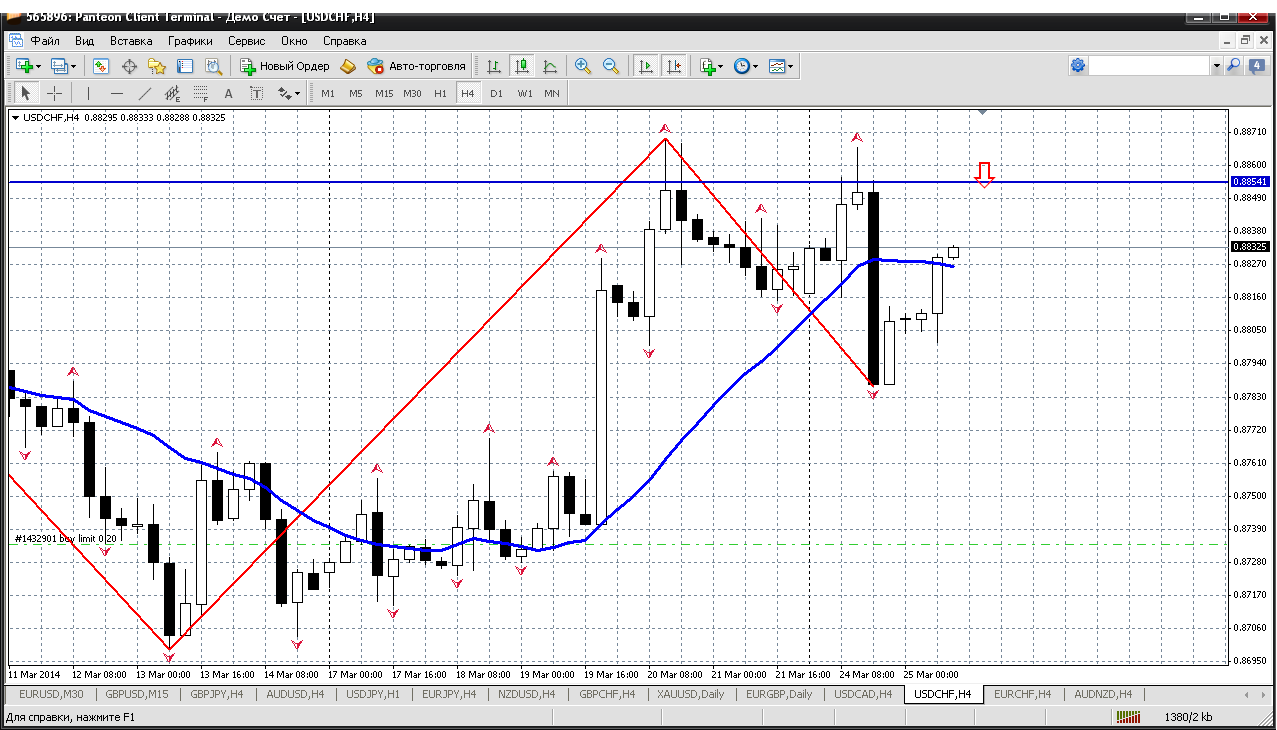
Task: Click the Новый Ордер button
Action: pos(285,66)
